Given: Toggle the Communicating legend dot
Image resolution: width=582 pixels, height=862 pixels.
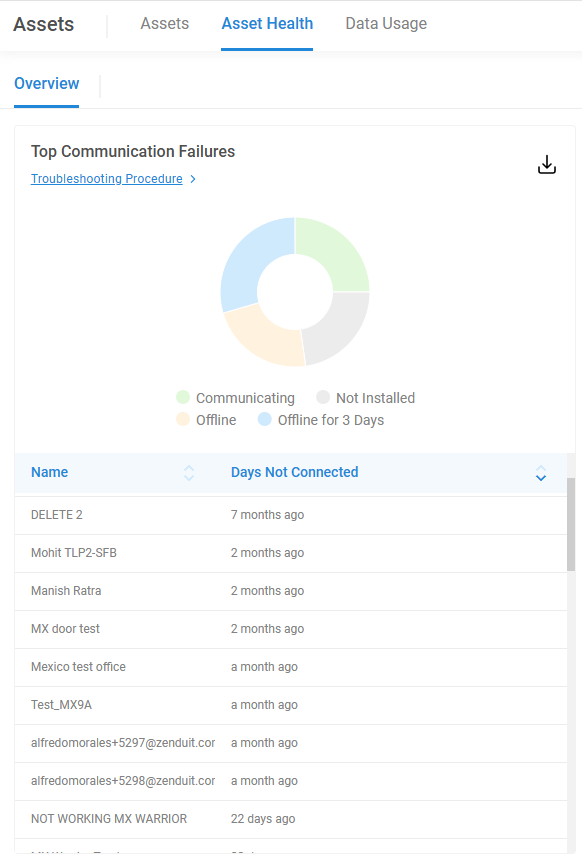Looking at the screenshot, I should [x=183, y=397].
